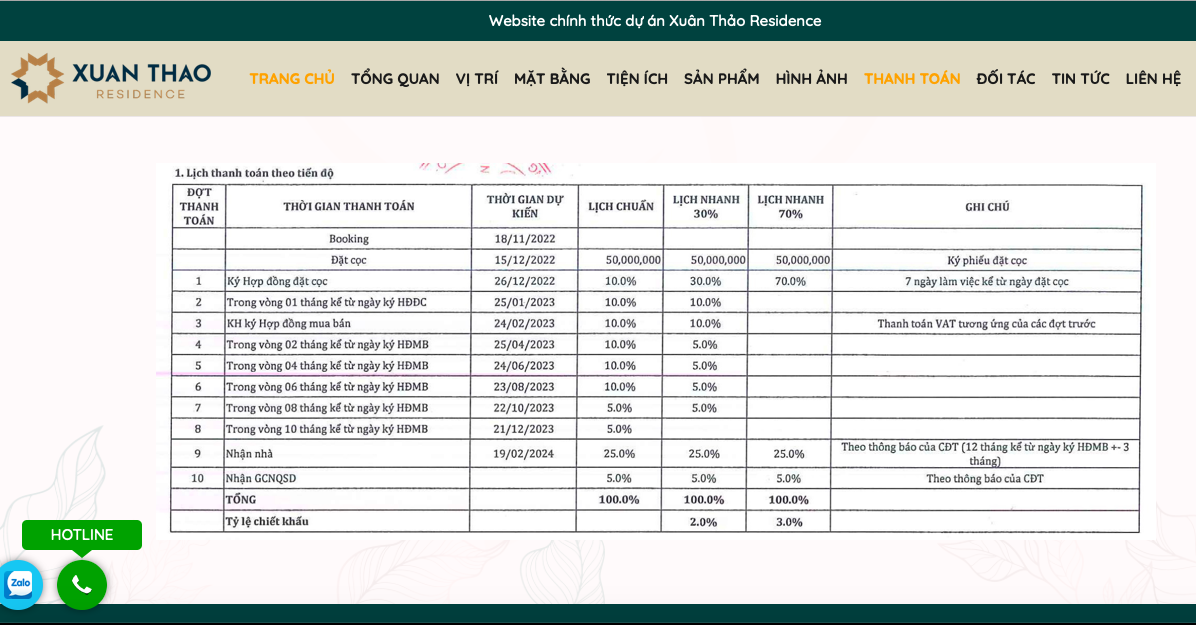Viewport: 1196px width, 625px height.
Task: Click the Xuan Thao star logo emblem
Action: tap(37, 79)
